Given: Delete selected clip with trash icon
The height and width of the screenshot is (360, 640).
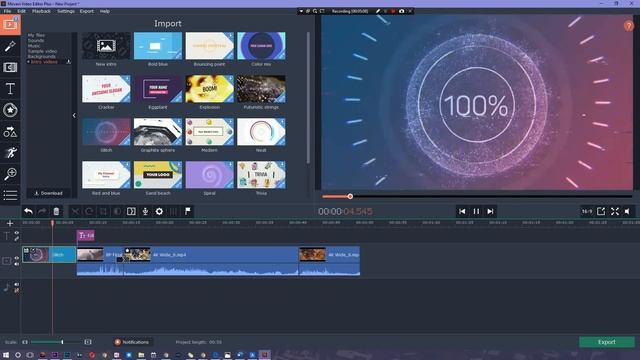Looking at the screenshot, I should point(56,211).
